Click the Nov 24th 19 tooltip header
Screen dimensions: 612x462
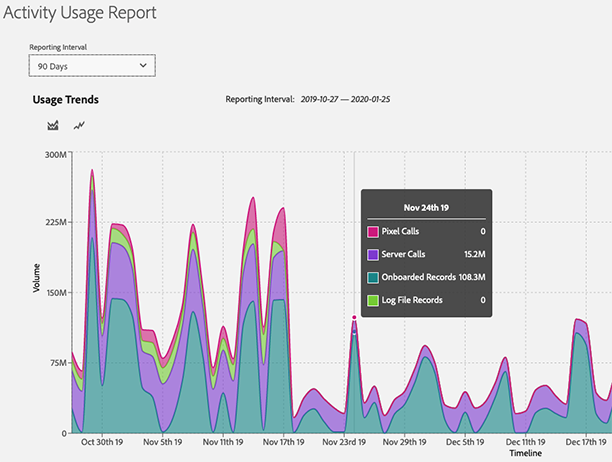tap(426, 208)
